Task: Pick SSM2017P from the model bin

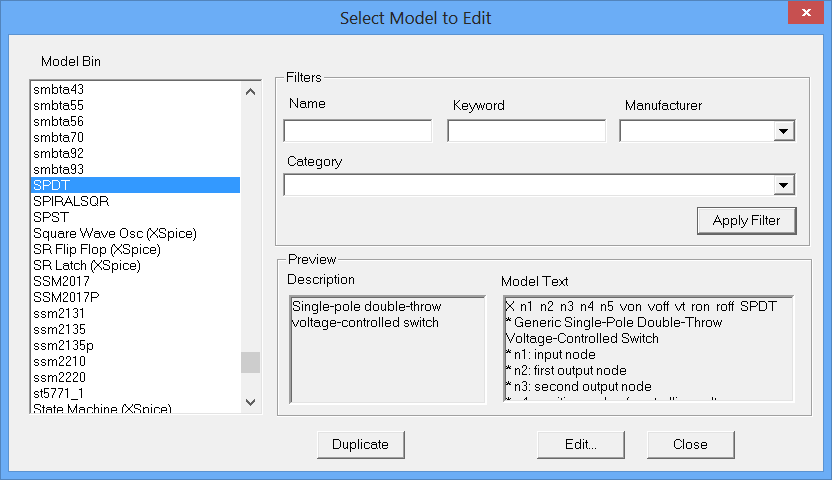Action: [66, 297]
